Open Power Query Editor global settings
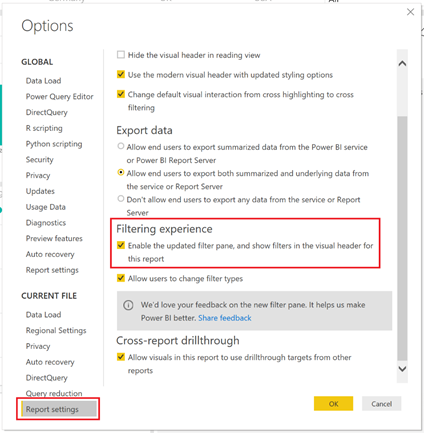The width and height of the screenshot is (424, 433). click(x=59, y=97)
